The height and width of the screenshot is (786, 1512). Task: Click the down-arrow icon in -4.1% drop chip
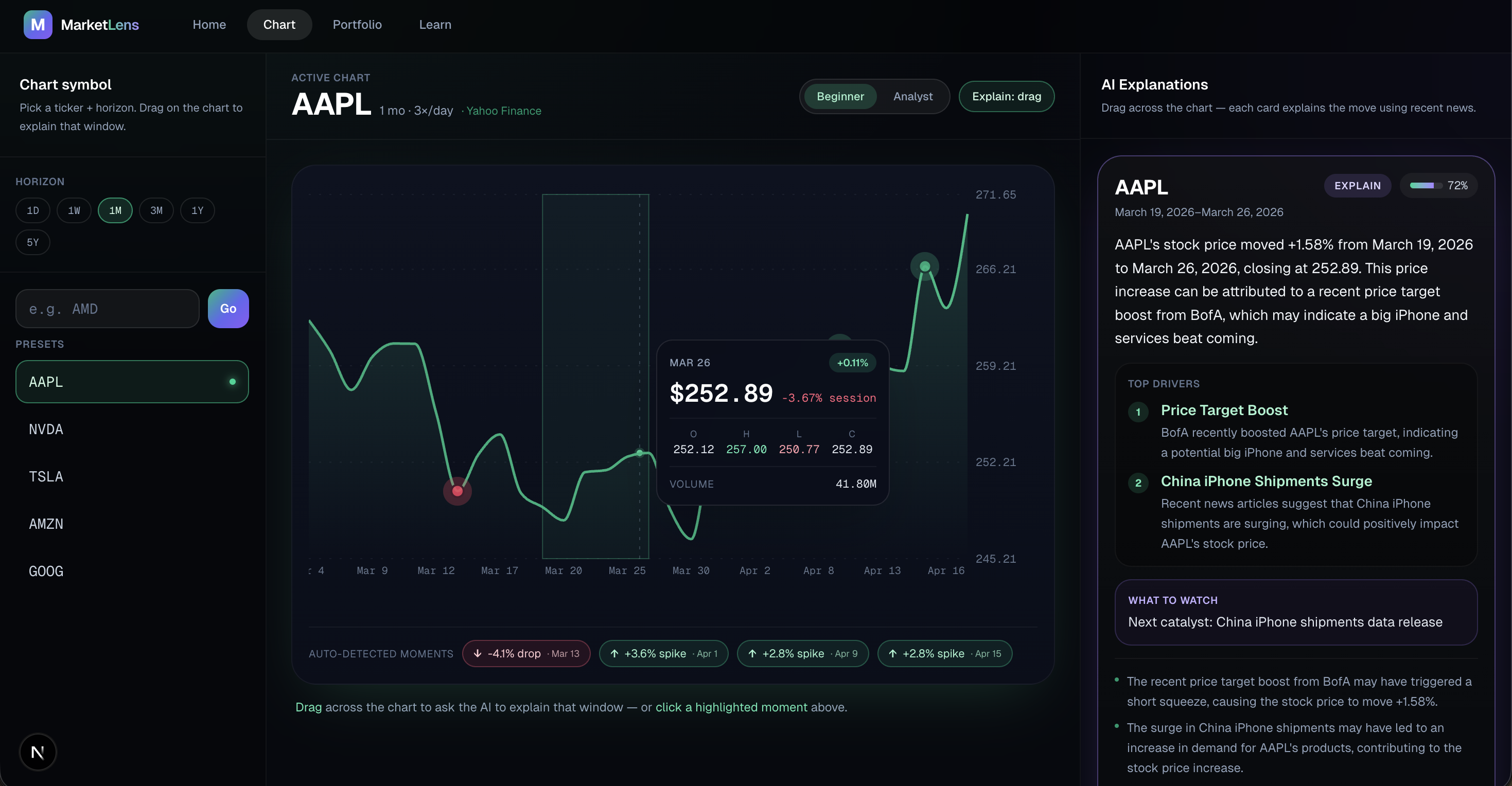click(478, 653)
